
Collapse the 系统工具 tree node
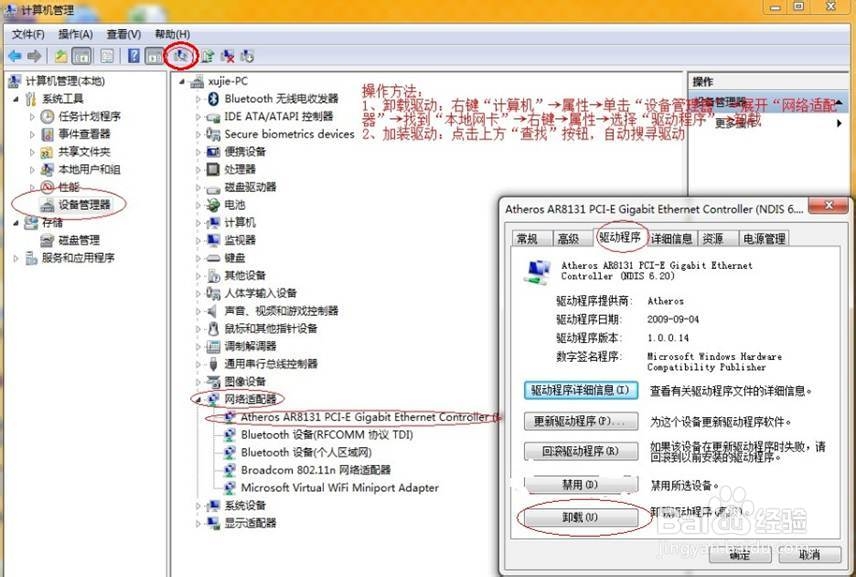pos(16,99)
